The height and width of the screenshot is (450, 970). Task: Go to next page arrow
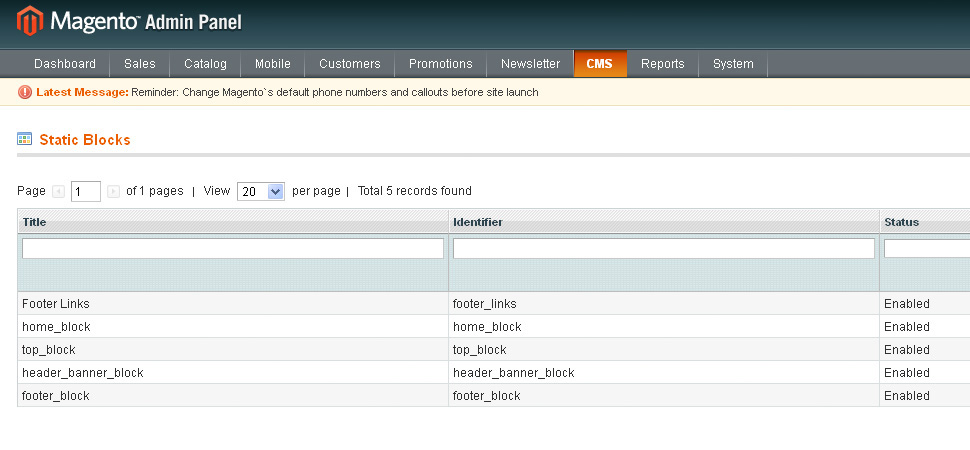tap(113, 191)
